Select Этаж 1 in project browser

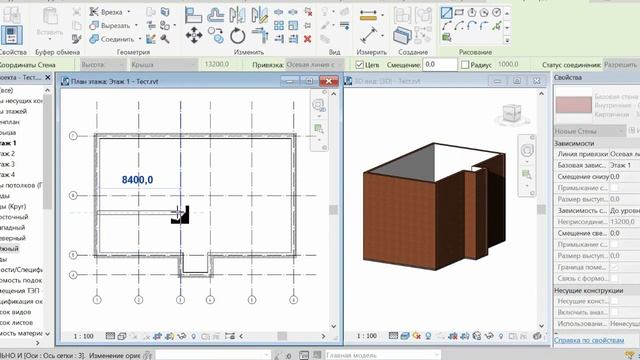[8, 143]
